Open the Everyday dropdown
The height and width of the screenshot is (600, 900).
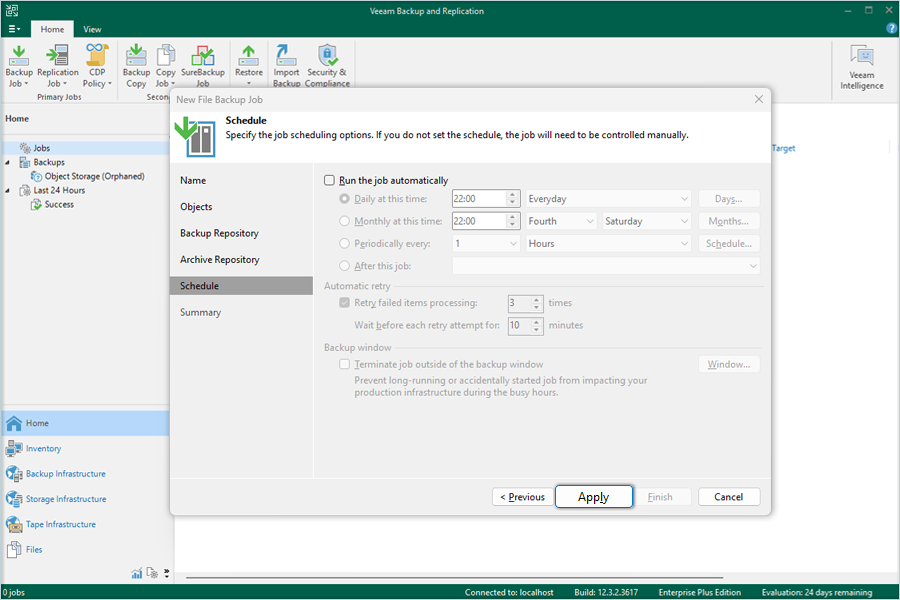(x=608, y=199)
